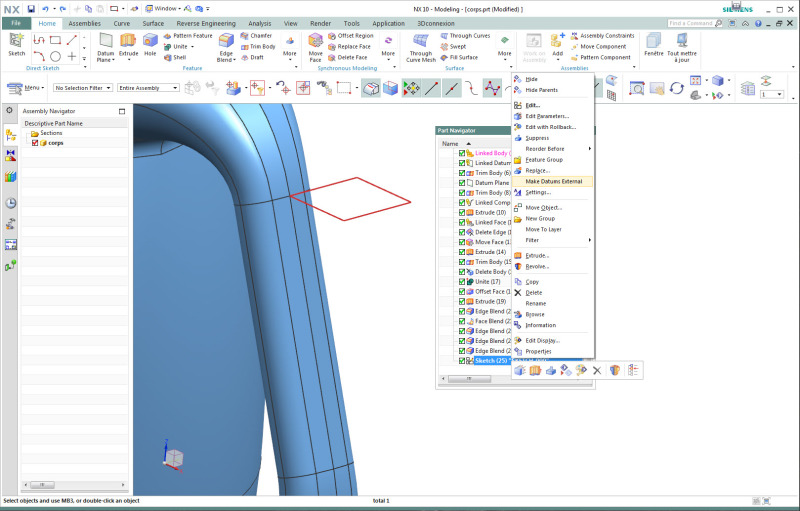Select the Swept surface tool

coord(453,46)
